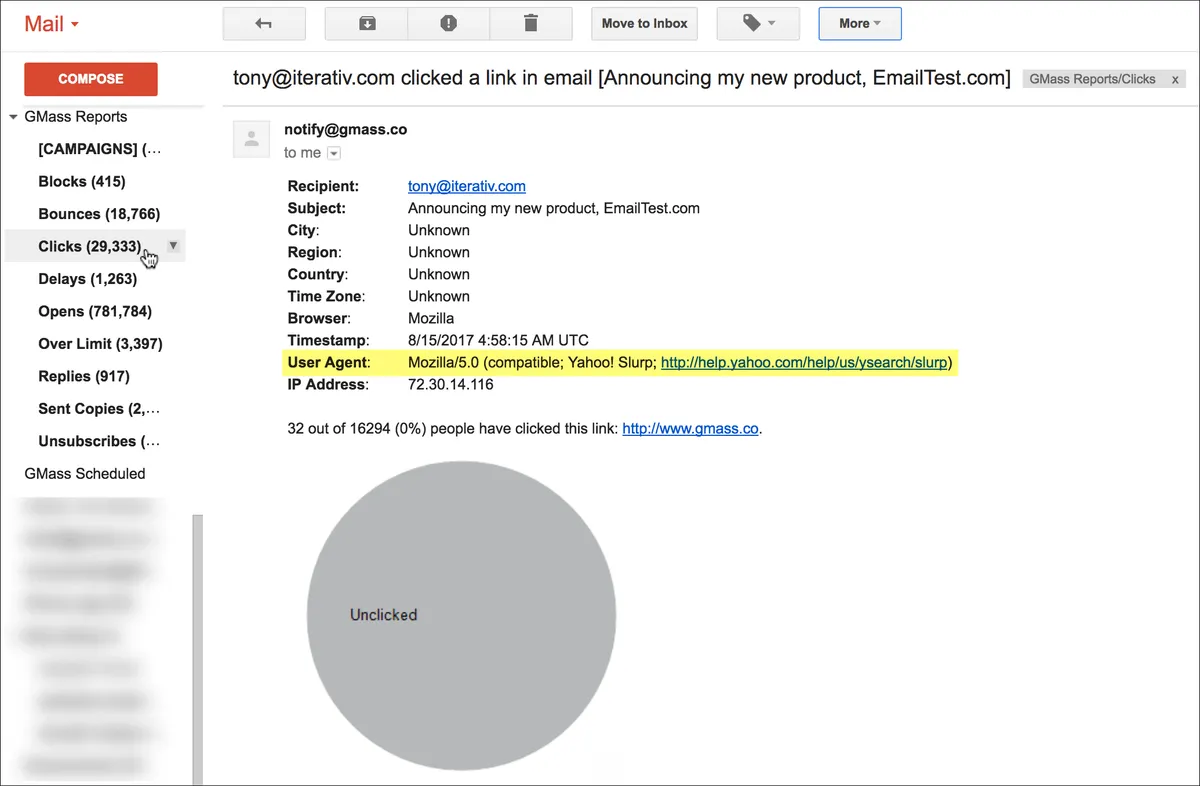The image size is (1200, 786).
Task: Collapse the GMass Reports label tree
Action: tap(14, 117)
